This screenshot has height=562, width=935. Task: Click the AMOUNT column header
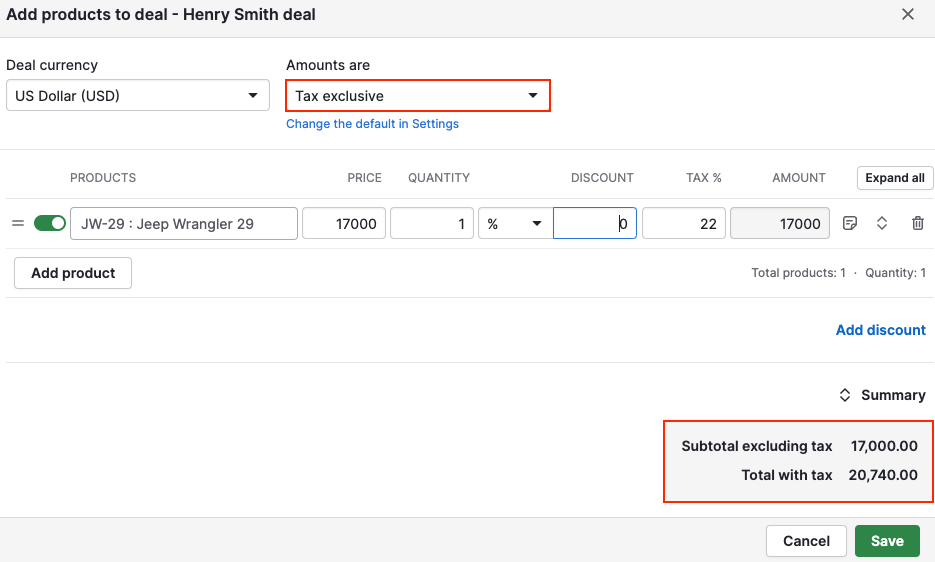click(799, 178)
